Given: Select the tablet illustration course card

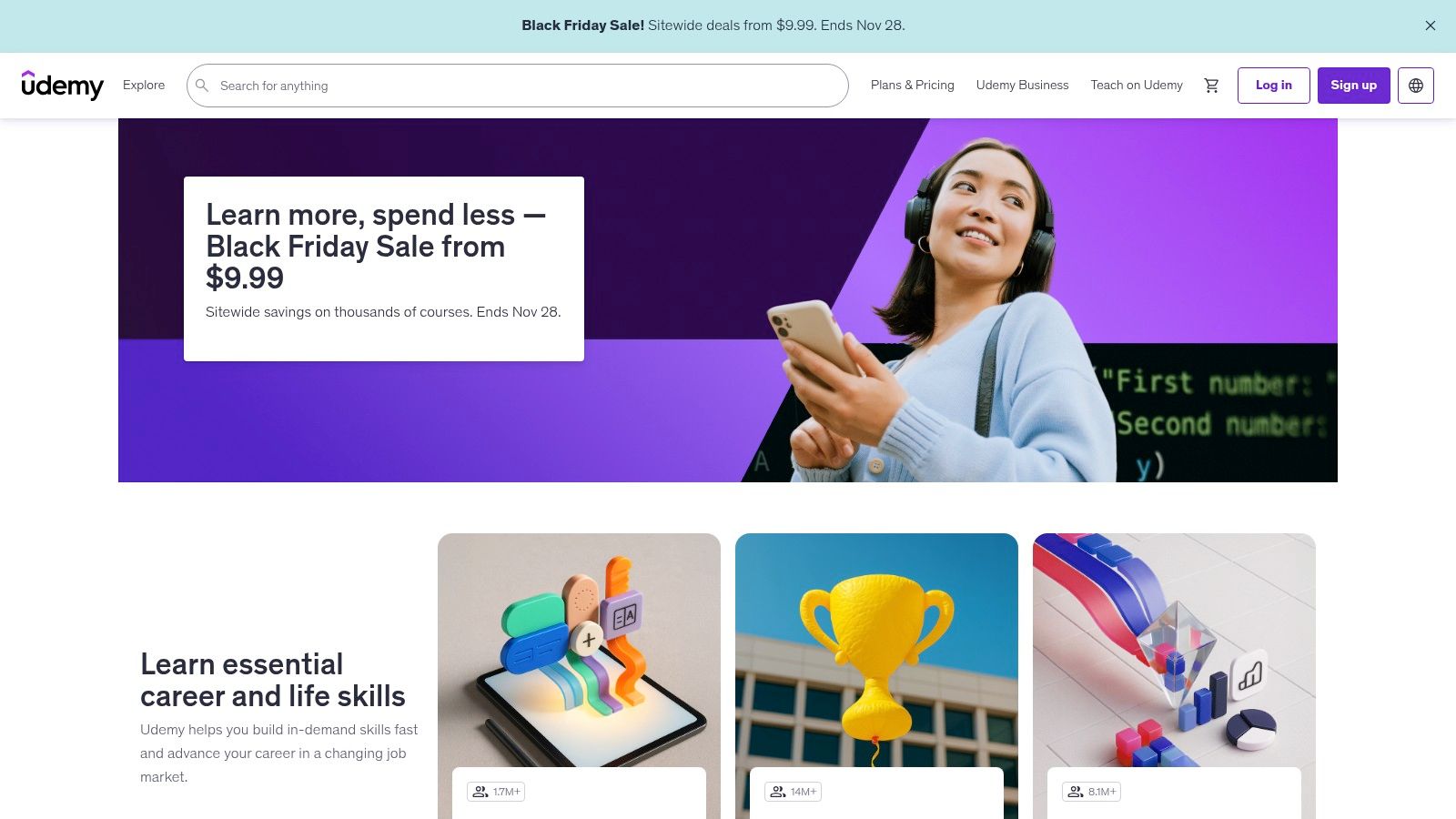Looking at the screenshot, I should 579,676.
